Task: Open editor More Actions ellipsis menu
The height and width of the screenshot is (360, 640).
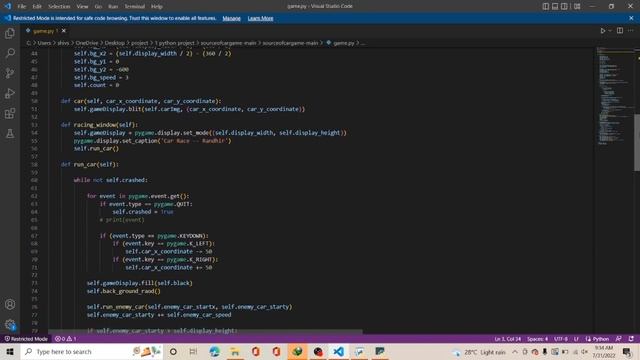Action: point(631,31)
